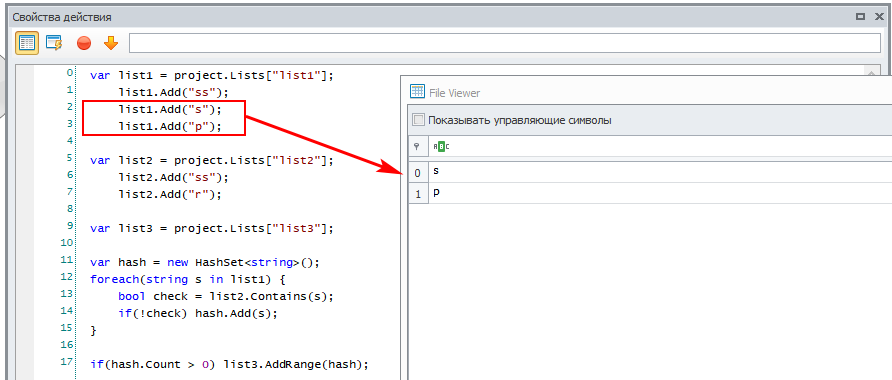Viewport: 892px width, 380px height.
Task: Click the line list2.Add("r")
Action: pos(170,195)
